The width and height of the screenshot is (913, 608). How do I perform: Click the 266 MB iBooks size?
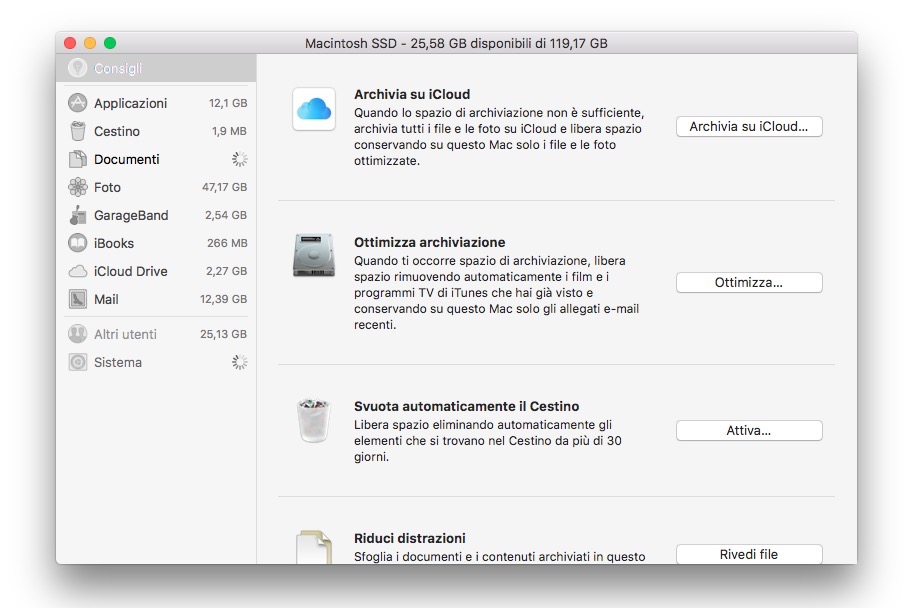coord(227,243)
